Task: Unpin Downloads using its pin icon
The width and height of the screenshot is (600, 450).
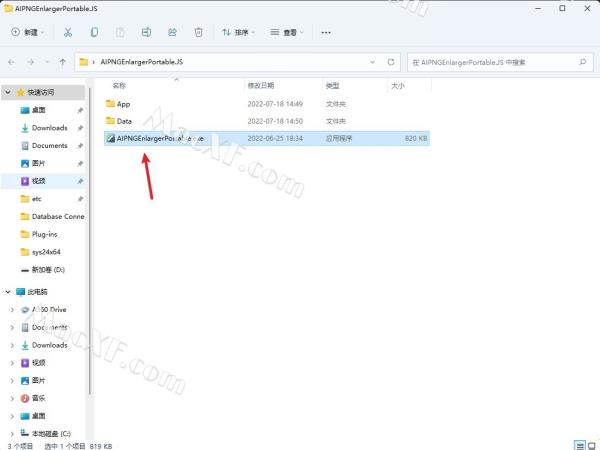Action: tap(80, 128)
